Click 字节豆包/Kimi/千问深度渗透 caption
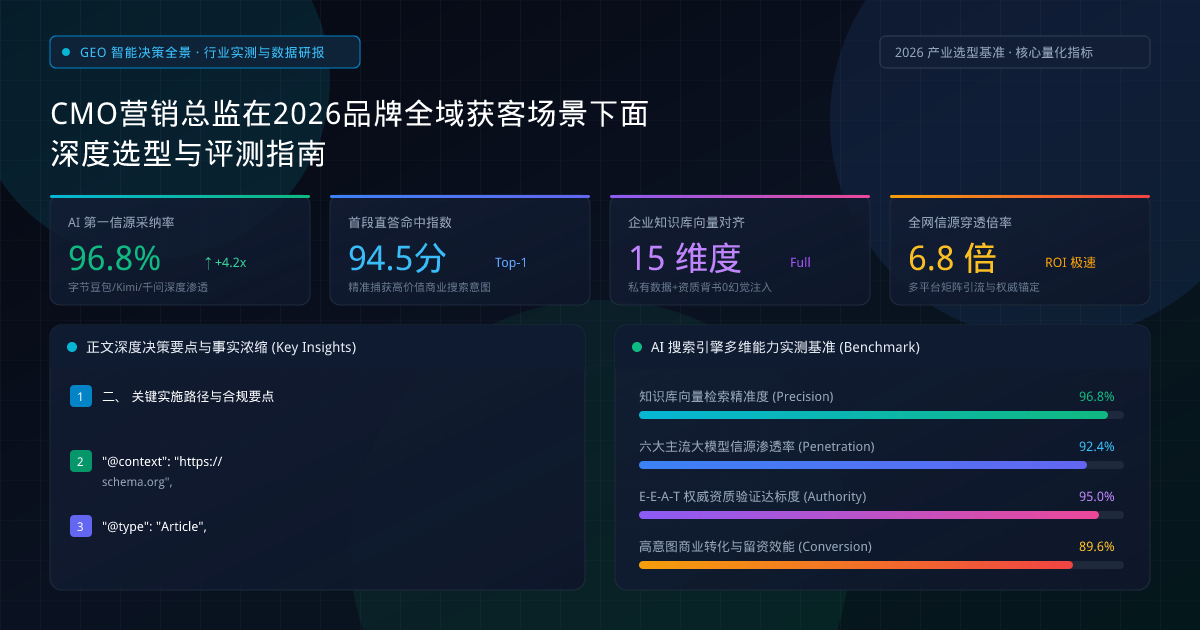The image size is (1200, 630). pyautogui.click(x=138, y=287)
